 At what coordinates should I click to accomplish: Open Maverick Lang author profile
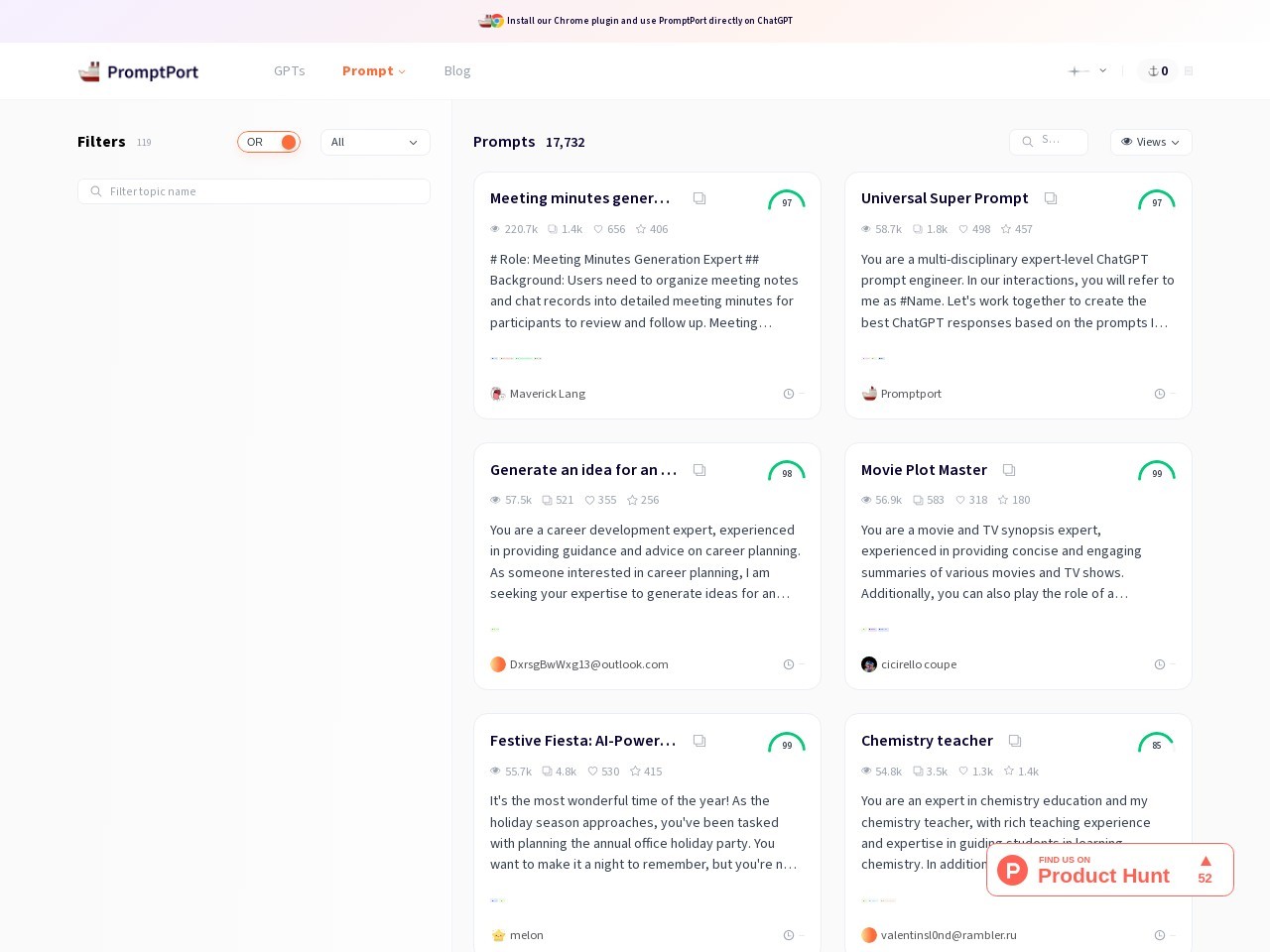click(x=547, y=394)
